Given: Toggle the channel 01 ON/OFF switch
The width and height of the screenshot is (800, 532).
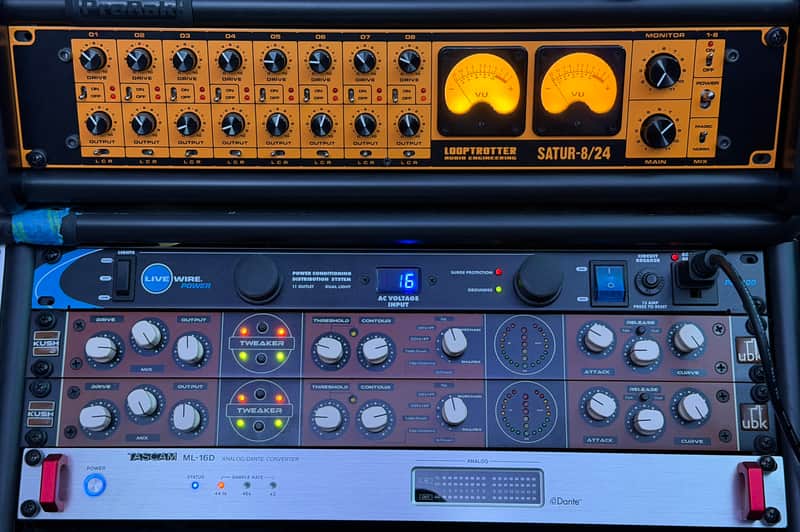Looking at the screenshot, I should 82,93.
